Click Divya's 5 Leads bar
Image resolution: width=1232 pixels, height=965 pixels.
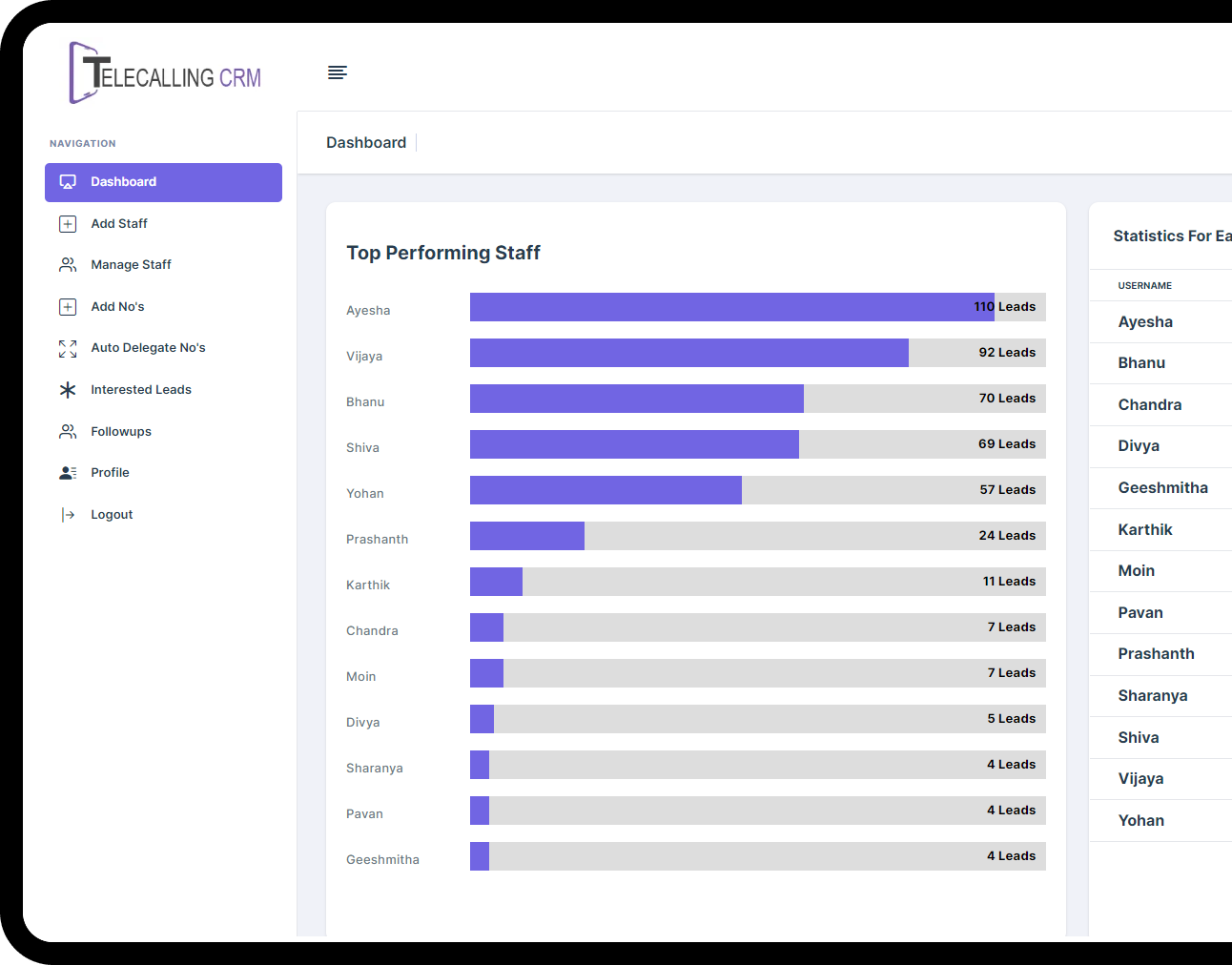pos(758,719)
